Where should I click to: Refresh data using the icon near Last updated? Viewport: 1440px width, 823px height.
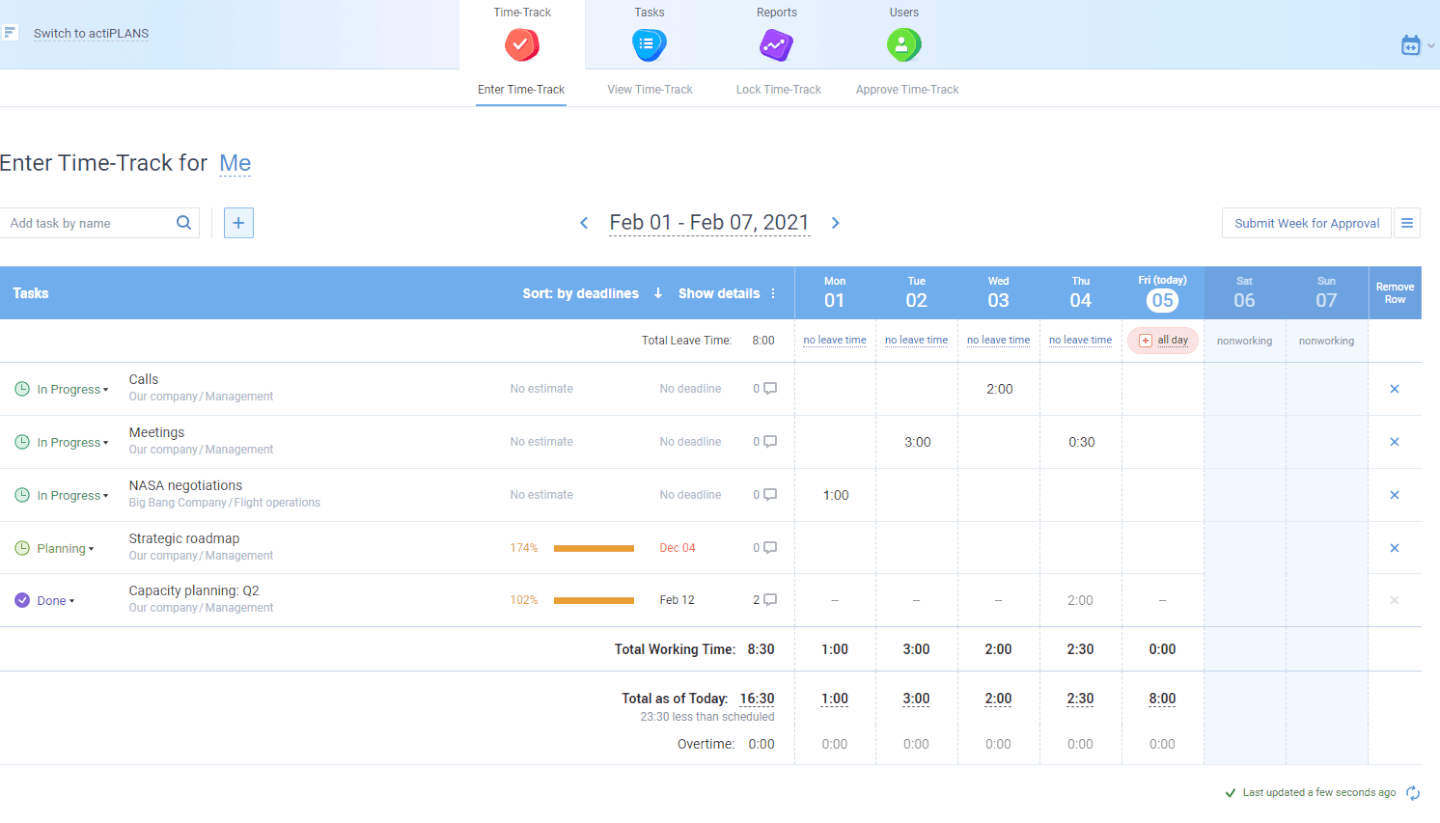[x=1411, y=792]
